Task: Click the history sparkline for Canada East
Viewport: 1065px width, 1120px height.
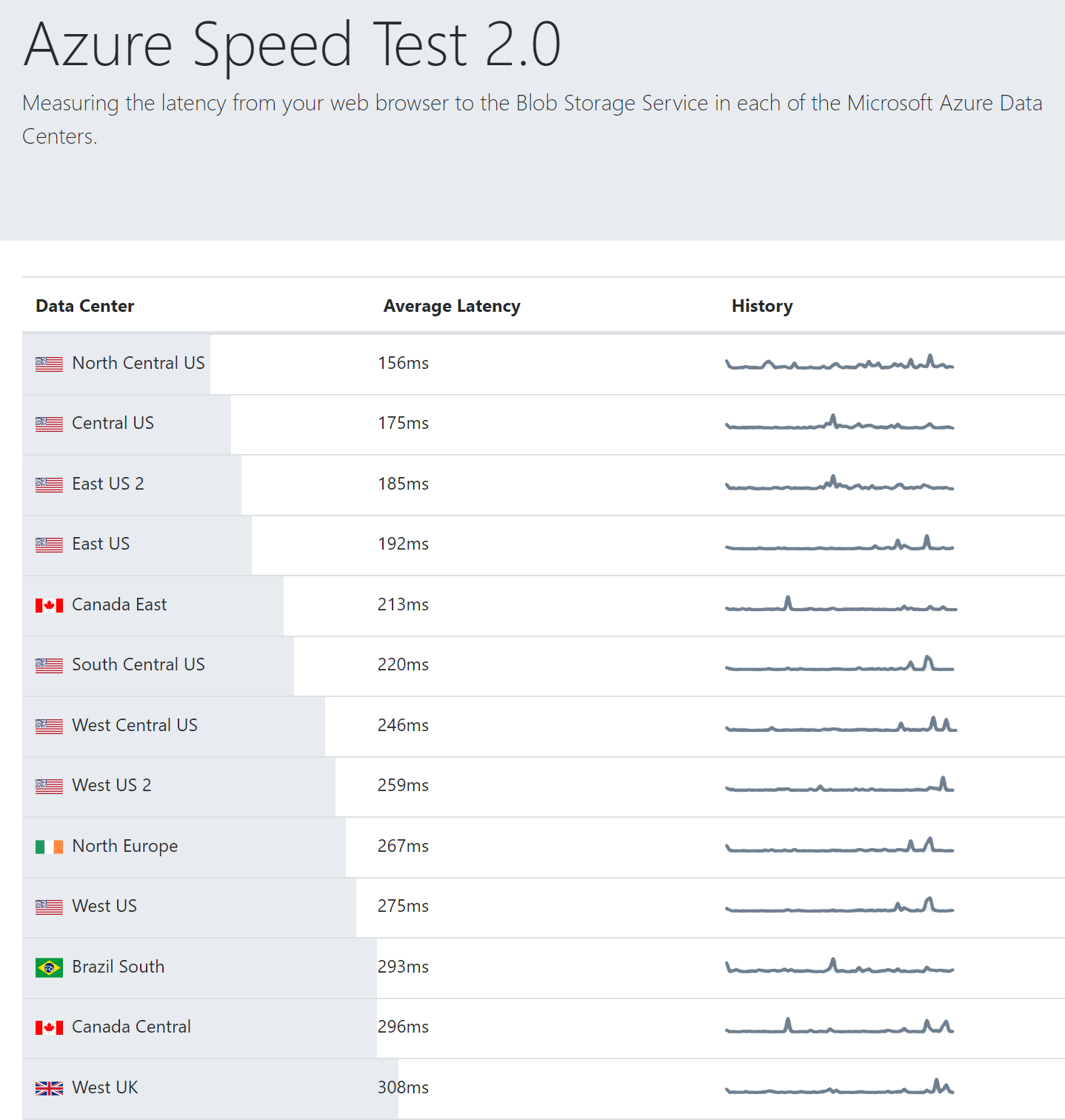Action: [x=839, y=605]
